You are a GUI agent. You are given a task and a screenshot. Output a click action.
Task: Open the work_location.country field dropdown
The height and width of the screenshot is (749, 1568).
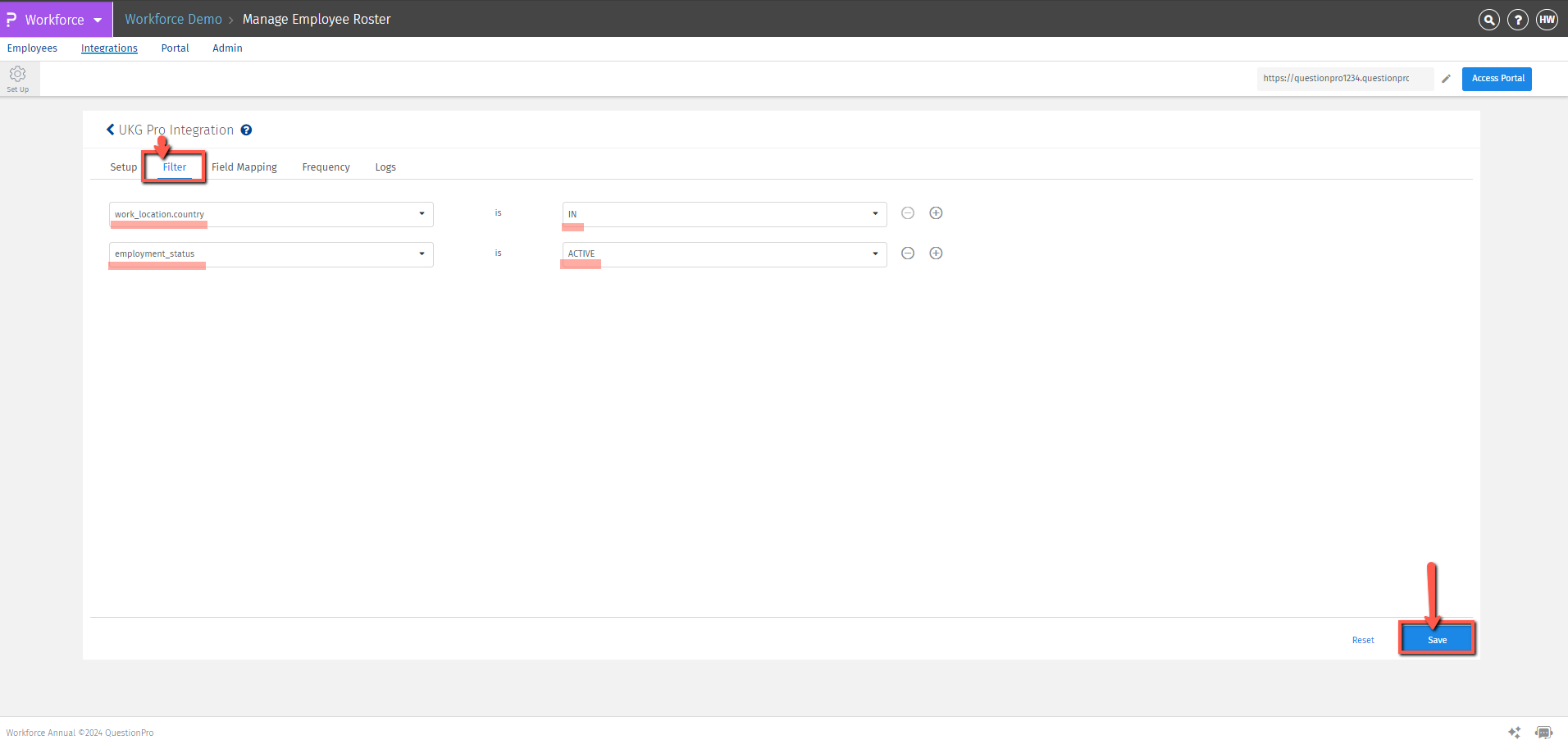click(x=422, y=214)
